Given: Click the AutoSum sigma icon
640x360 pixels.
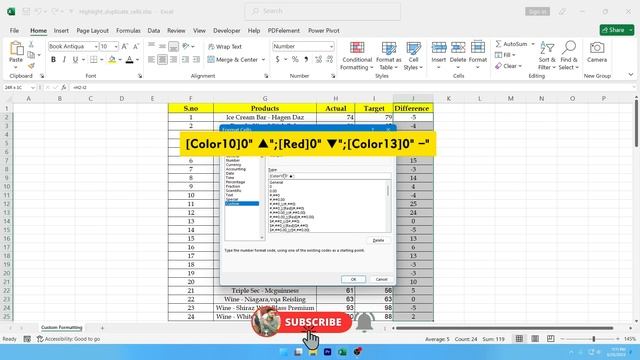Looking at the screenshot, I should (x=498, y=44).
